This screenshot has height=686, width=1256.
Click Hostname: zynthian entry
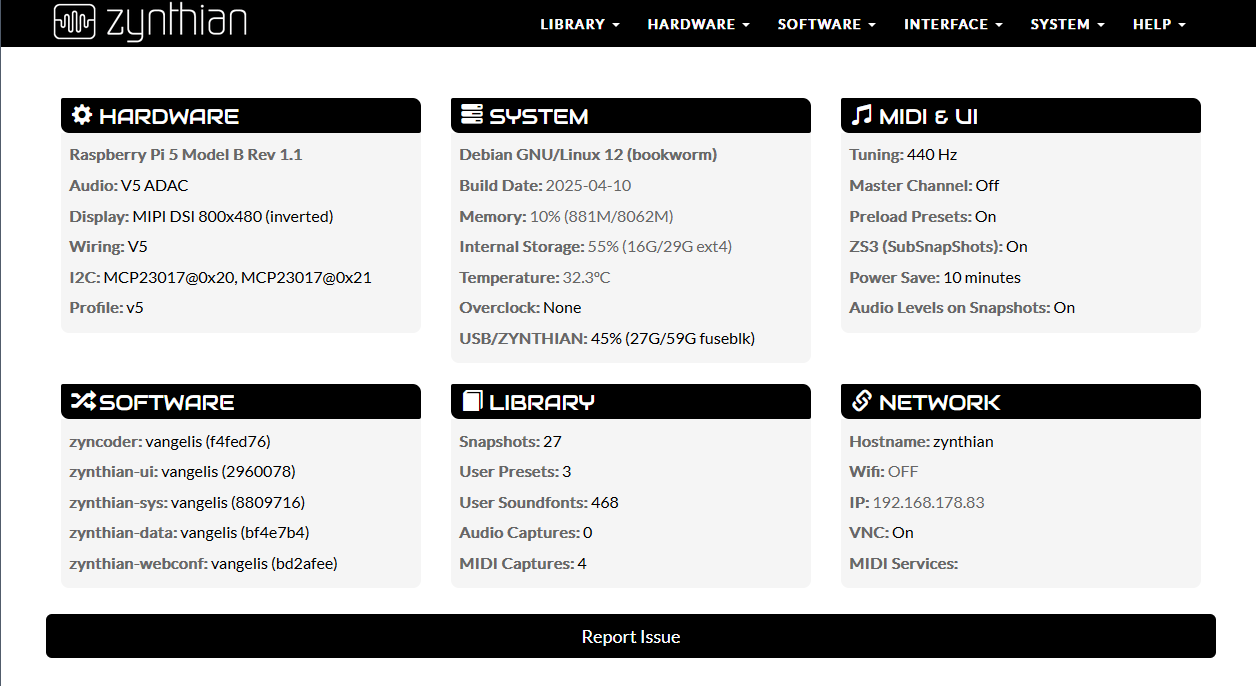[x=921, y=441]
